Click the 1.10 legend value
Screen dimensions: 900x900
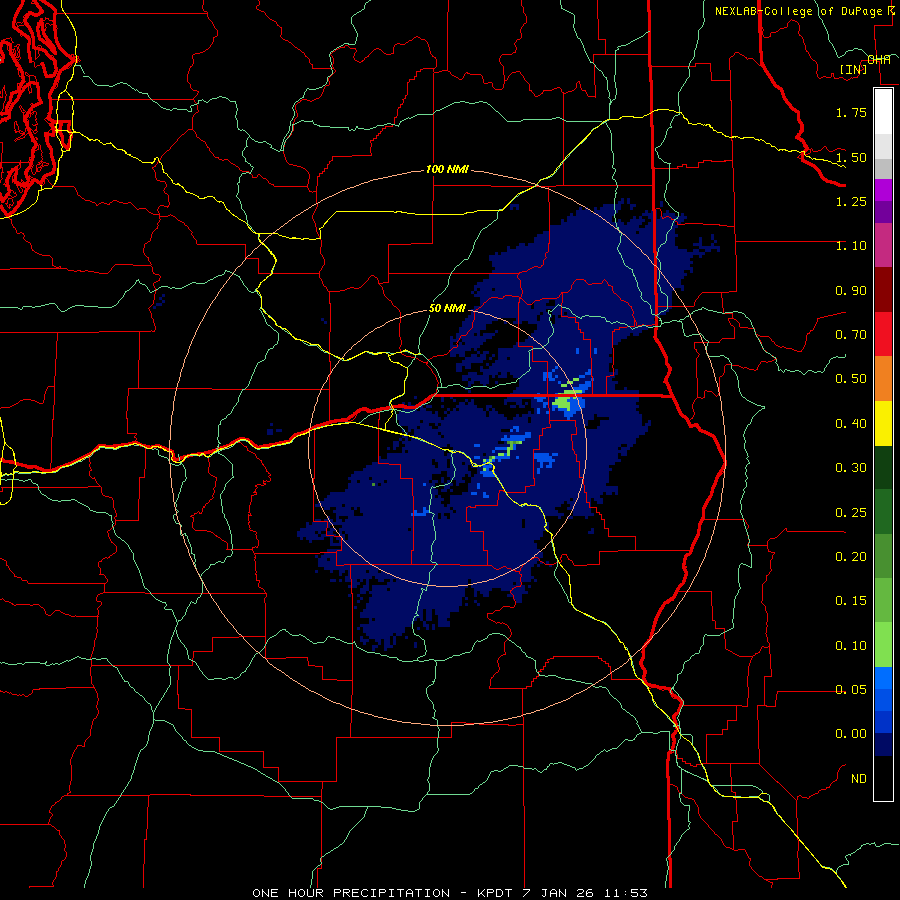(x=851, y=246)
